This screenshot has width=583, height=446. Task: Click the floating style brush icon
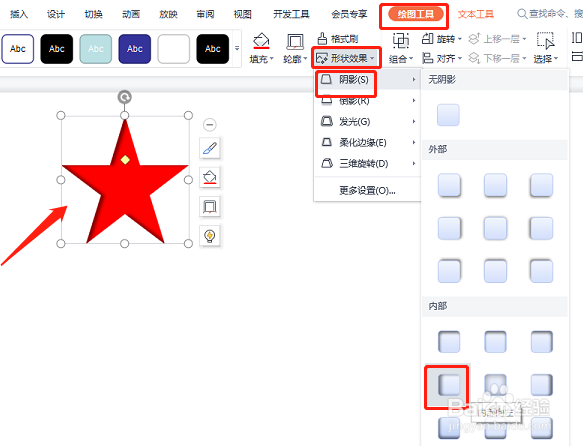[x=210, y=148]
